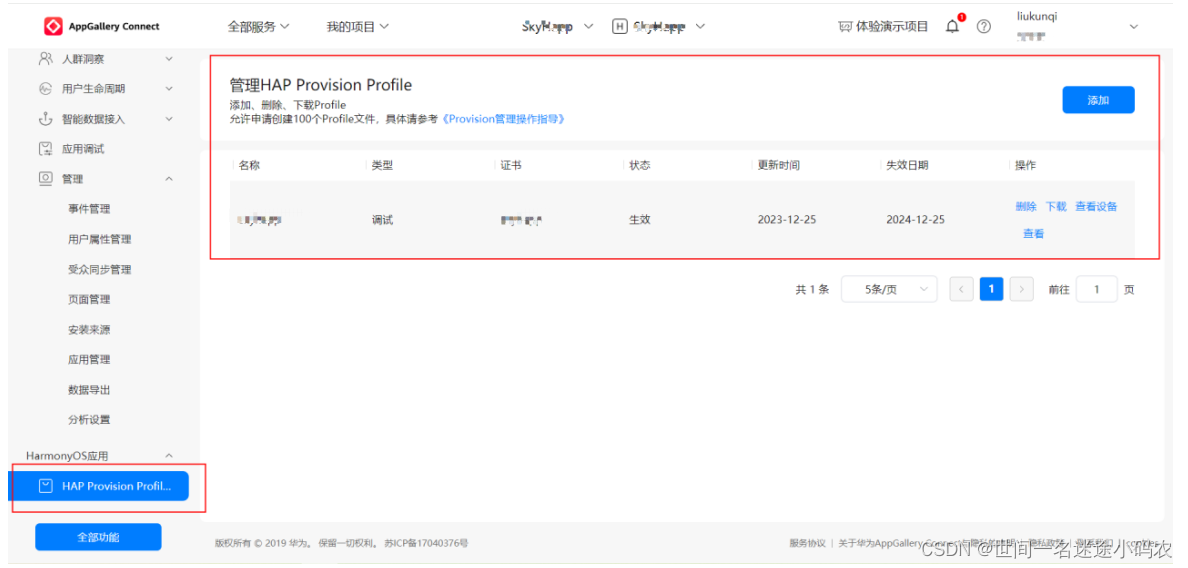
Task: Open the app selector dropdown beside H badge
Action: [700, 27]
